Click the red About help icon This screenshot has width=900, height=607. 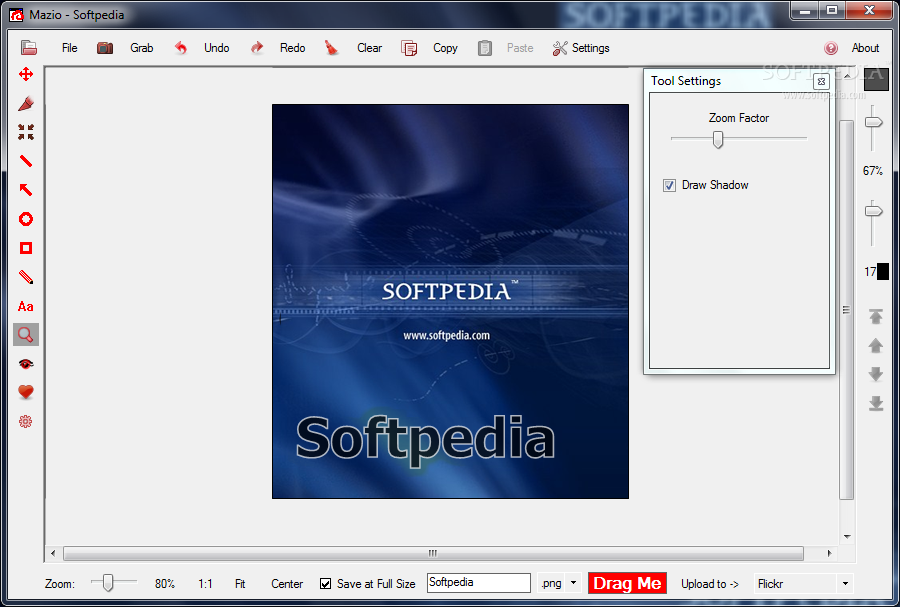[831, 48]
